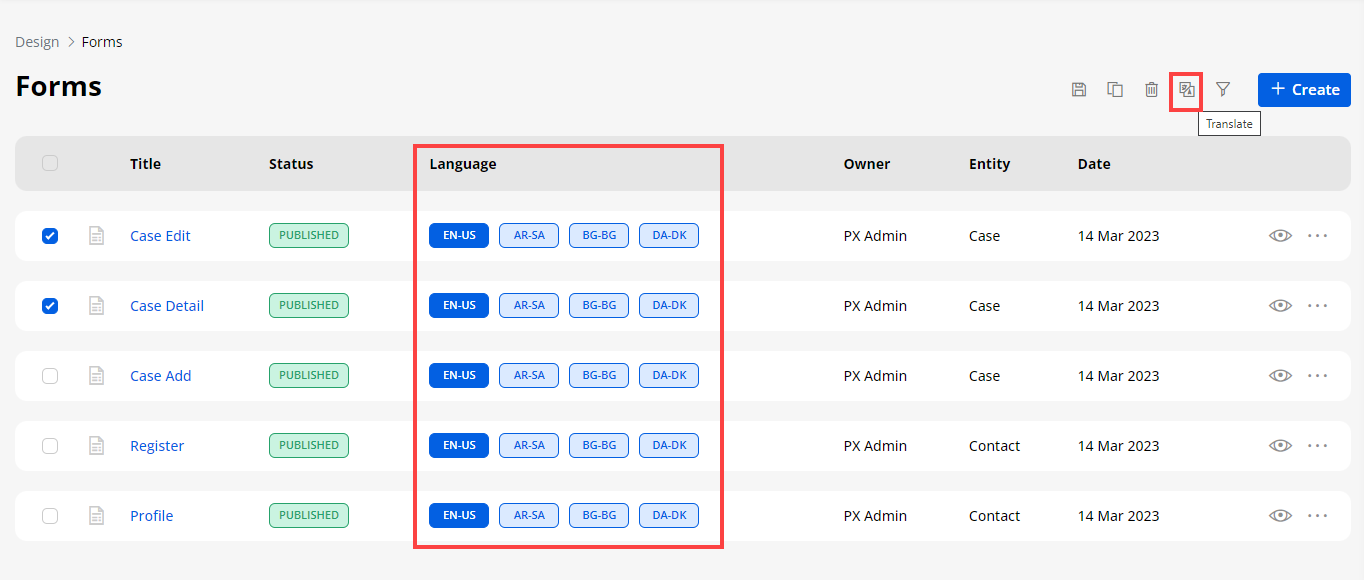
Task: Open the ellipsis menu on the Profile row
Action: point(1317,516)
